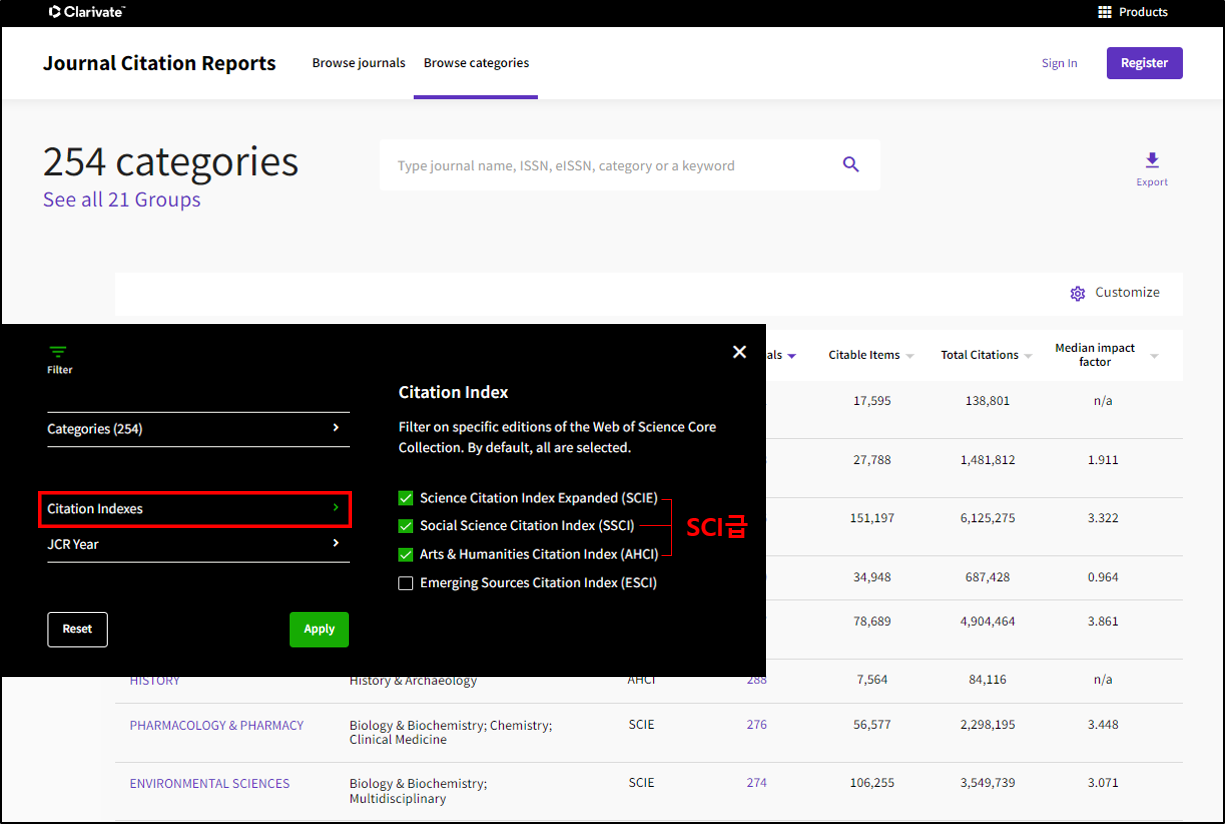Click the Reset button
This screenshot has height=824, width=1225.
coord(77,629)
